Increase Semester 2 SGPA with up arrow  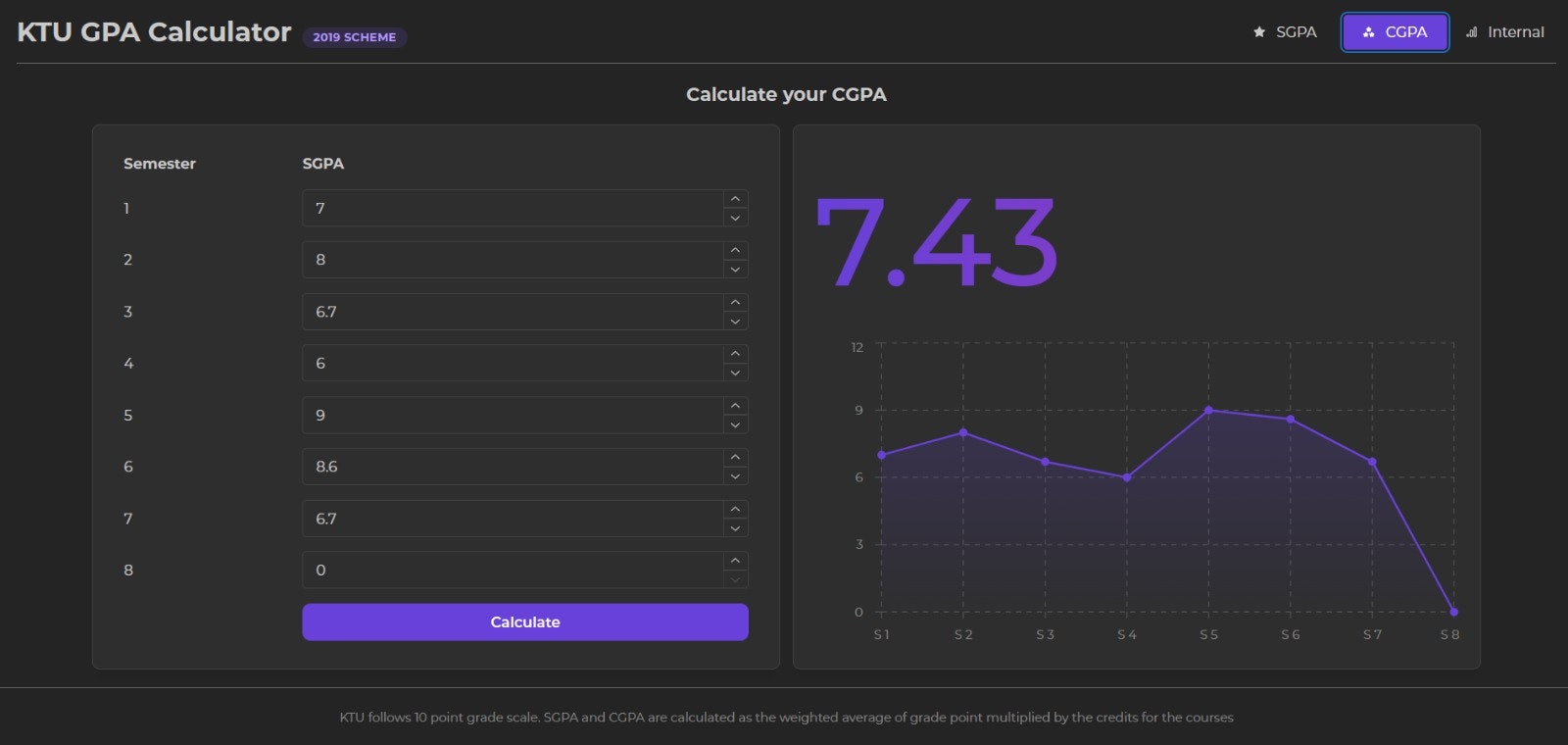735,251
